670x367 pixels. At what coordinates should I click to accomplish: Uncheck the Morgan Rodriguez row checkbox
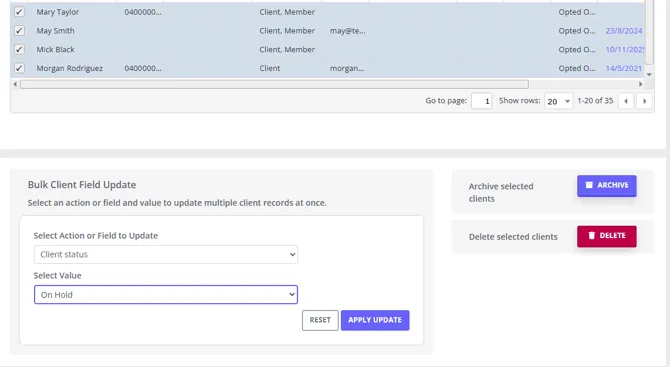coord(19,68)
